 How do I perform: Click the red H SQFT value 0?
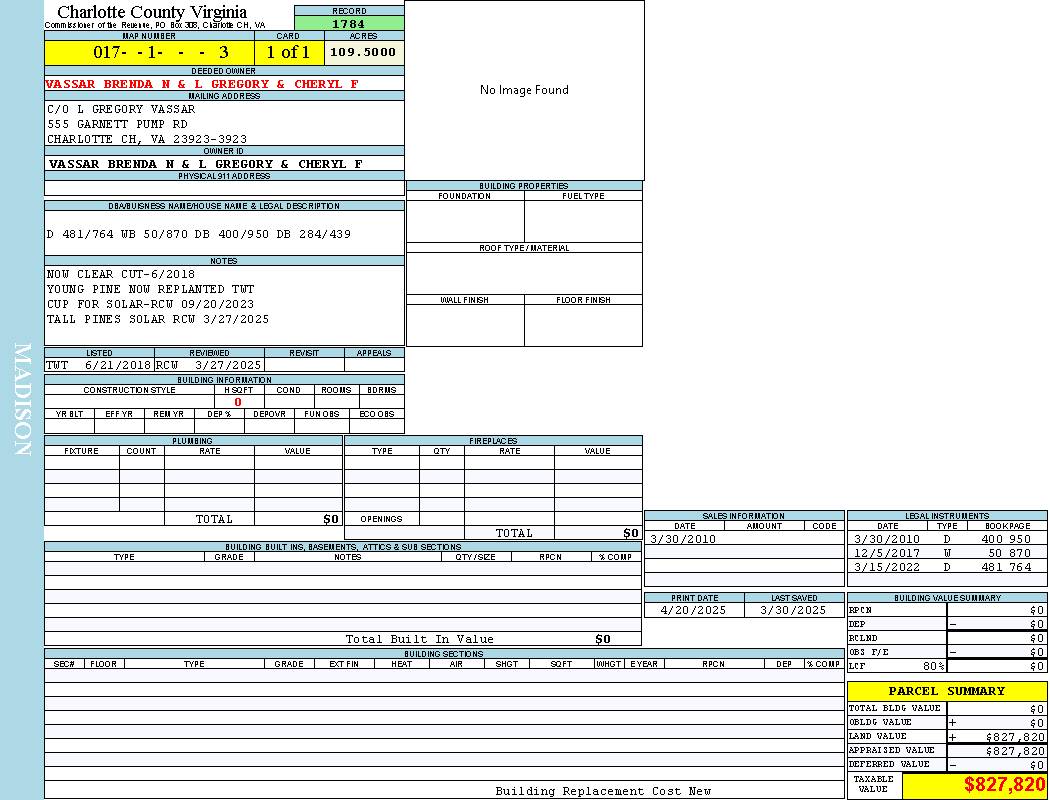(x=238, y=402)
